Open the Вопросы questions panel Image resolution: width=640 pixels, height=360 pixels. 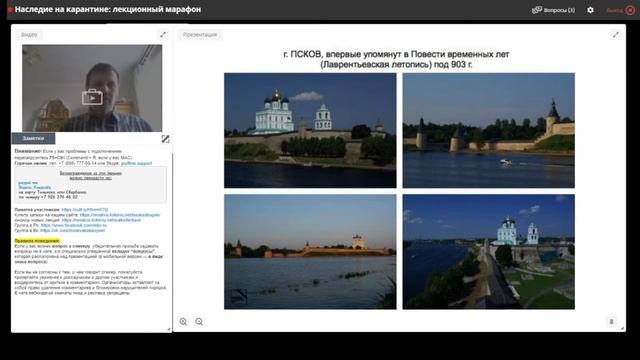tap(553, 10)
